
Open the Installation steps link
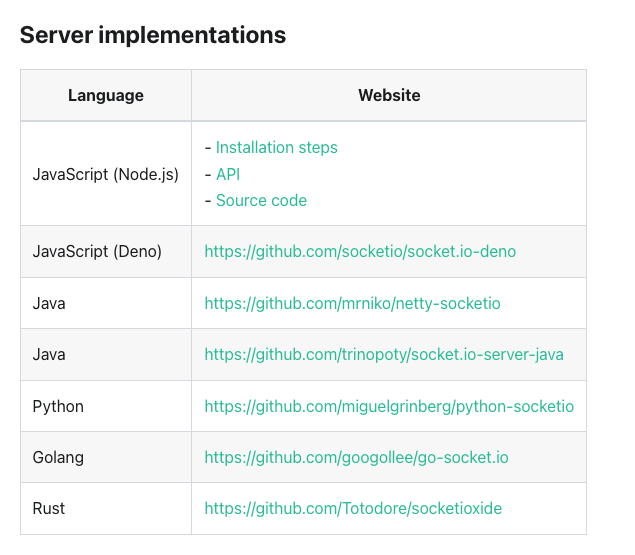(277, 148)
